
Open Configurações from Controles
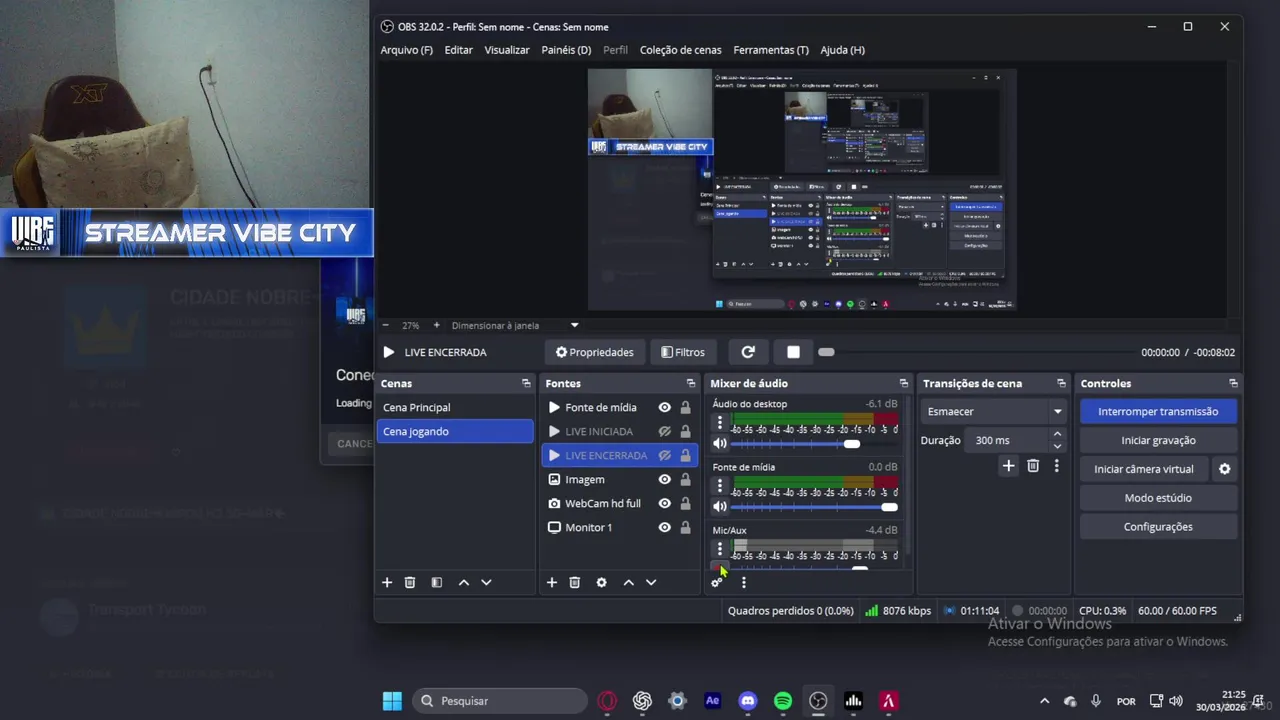pyautogui.click(x=1158, y=527)
